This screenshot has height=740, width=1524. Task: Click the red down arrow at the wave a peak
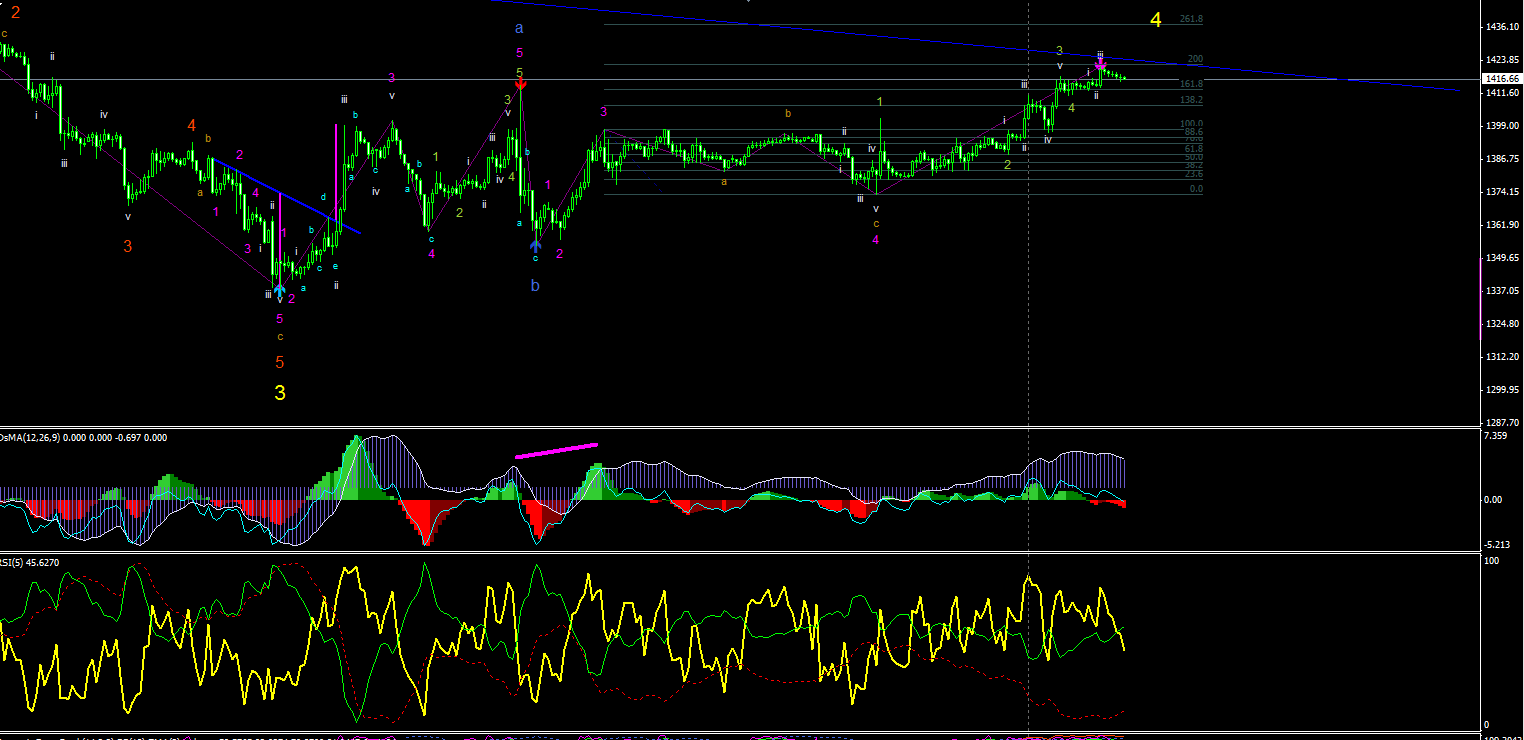tap(521, 85)
